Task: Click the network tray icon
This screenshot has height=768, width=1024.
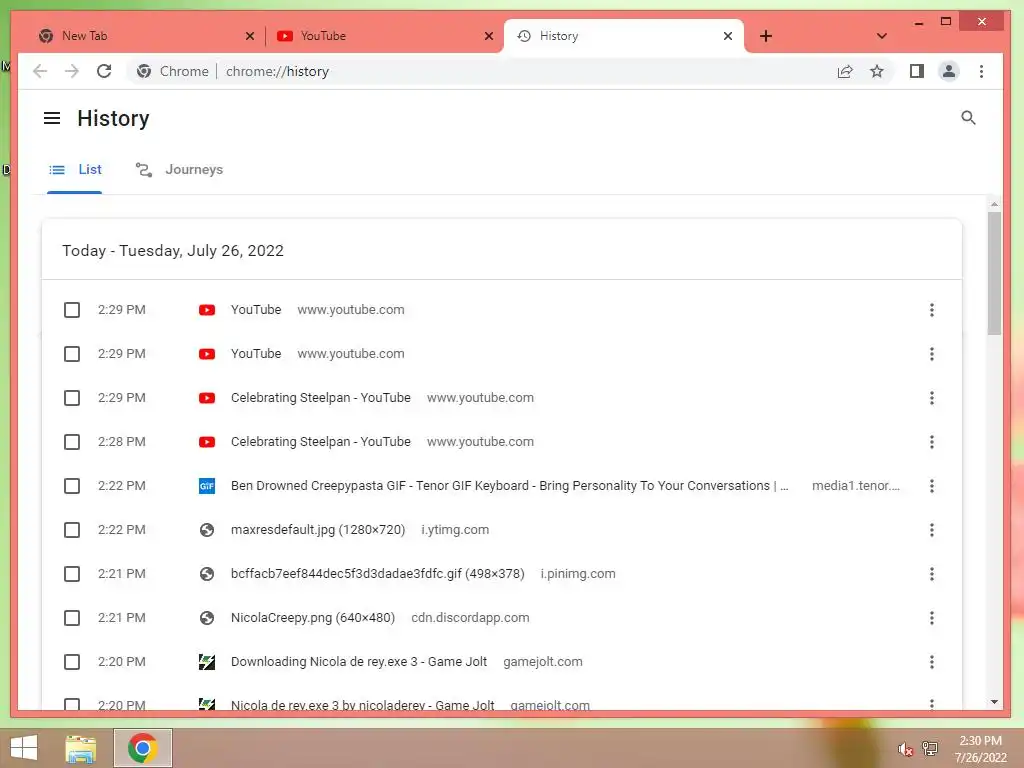Action: 929,748
